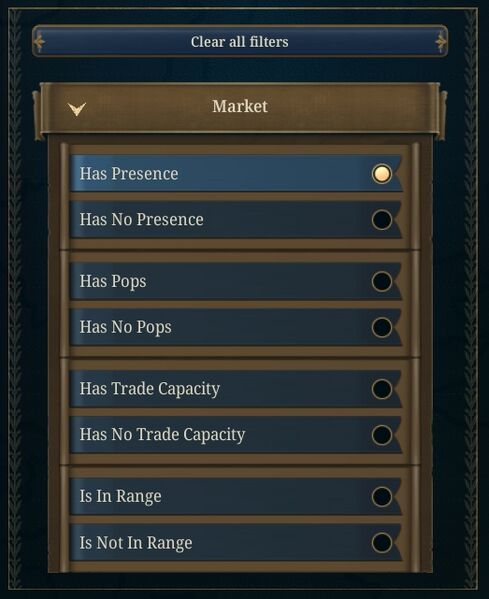The image size is (489, 599).
Task: Enable the Is Not In Range radio circle
Action: point(382,543)
